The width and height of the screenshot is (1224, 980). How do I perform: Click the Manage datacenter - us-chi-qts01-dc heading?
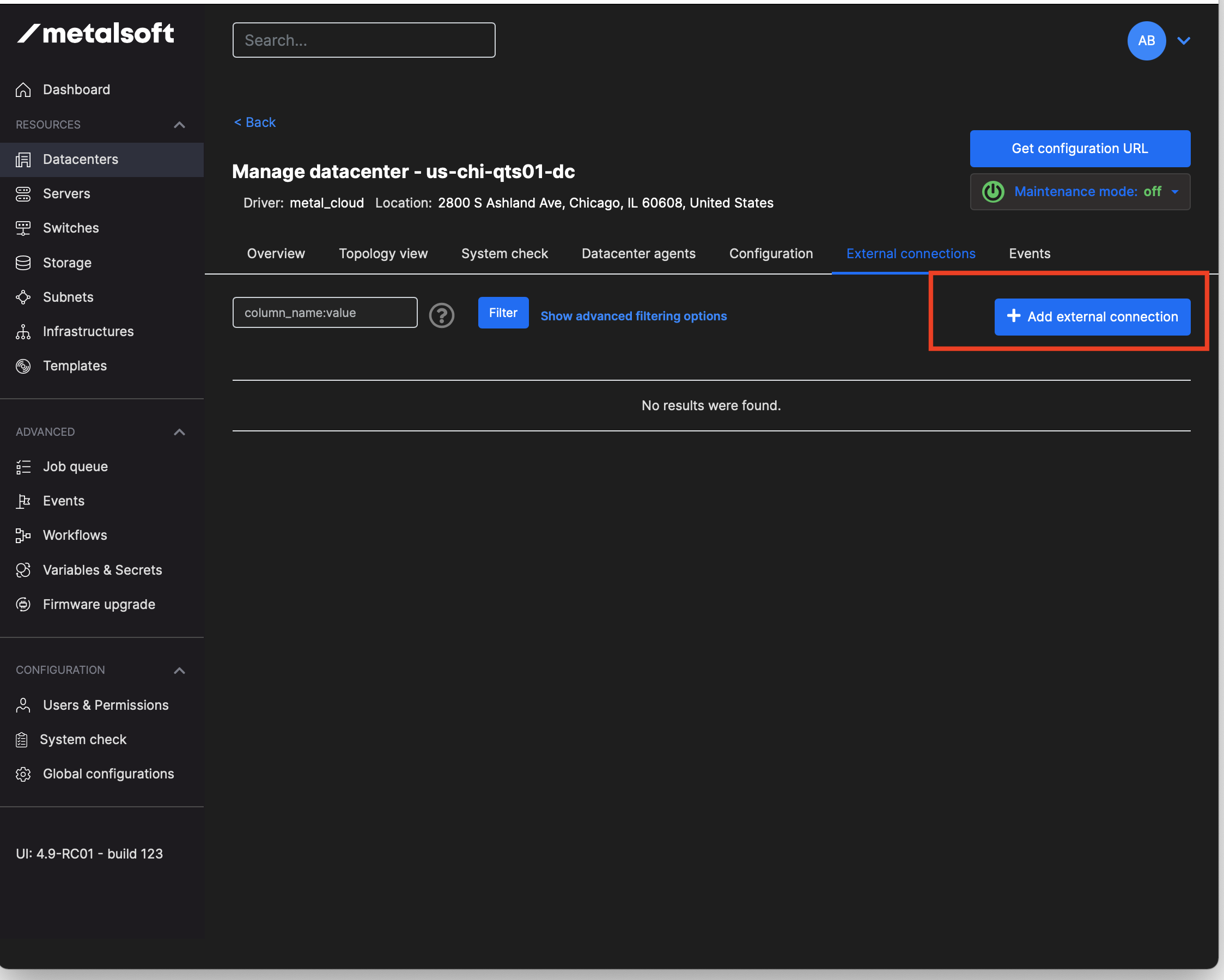pyautogui.click(x=403, y=172)
